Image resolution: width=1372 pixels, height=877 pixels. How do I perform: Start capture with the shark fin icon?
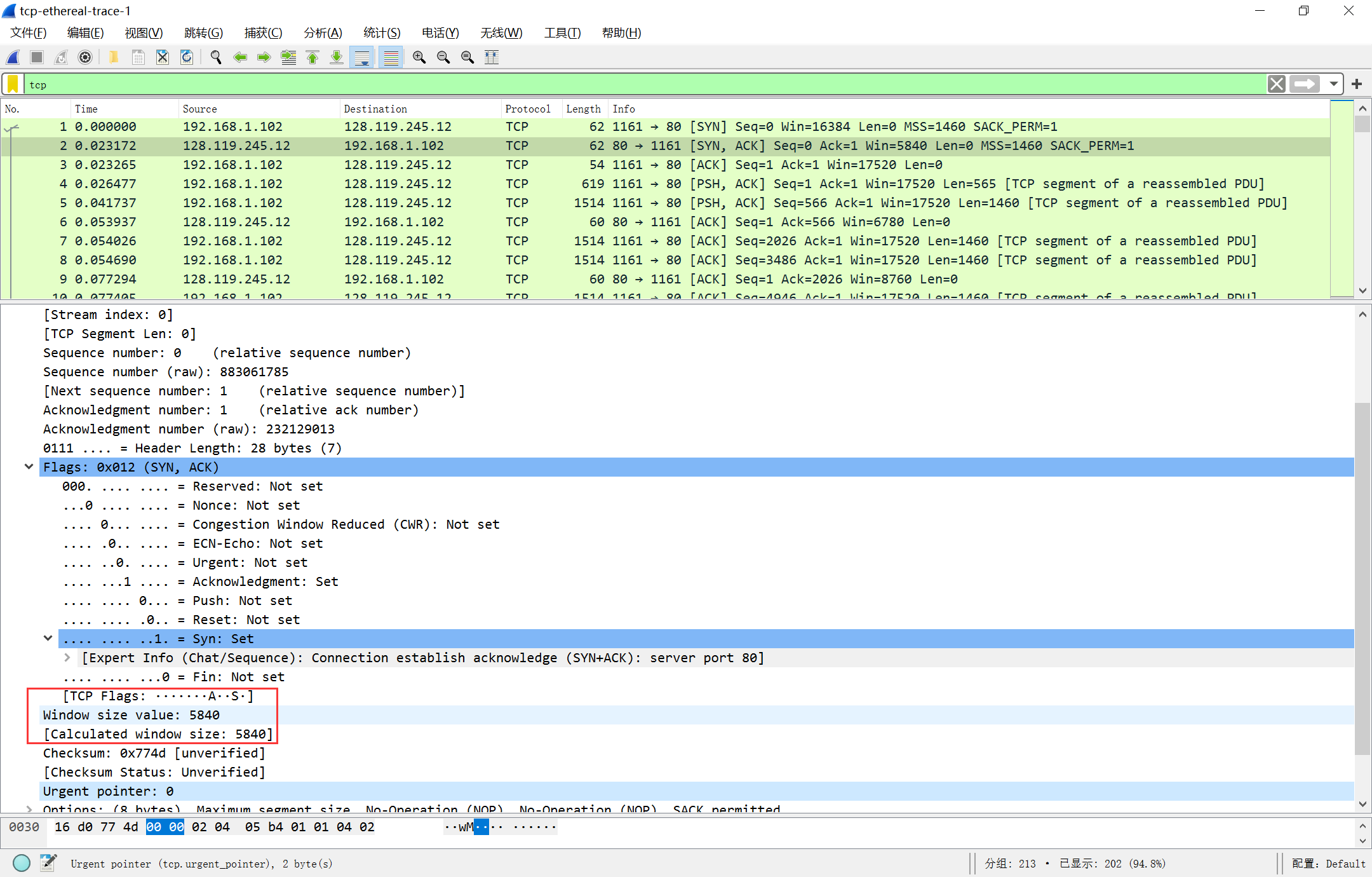pos(13,57)
